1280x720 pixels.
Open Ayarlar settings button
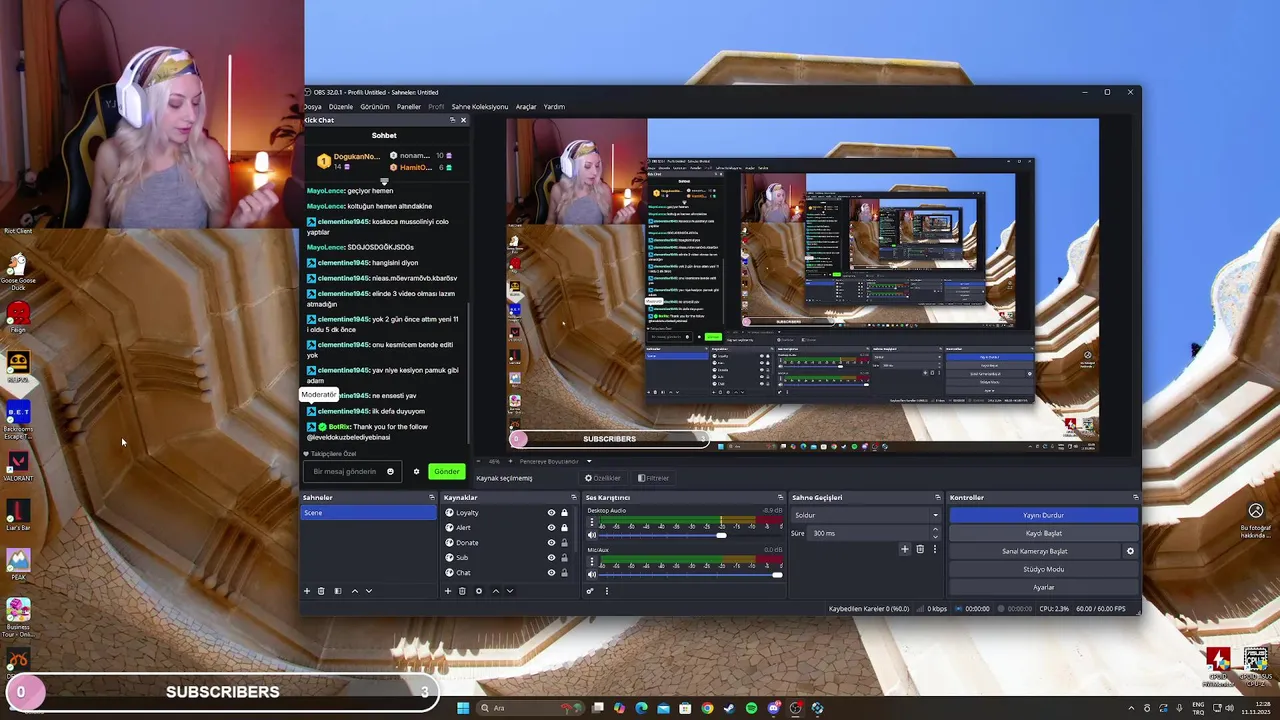click(1044, 587)
